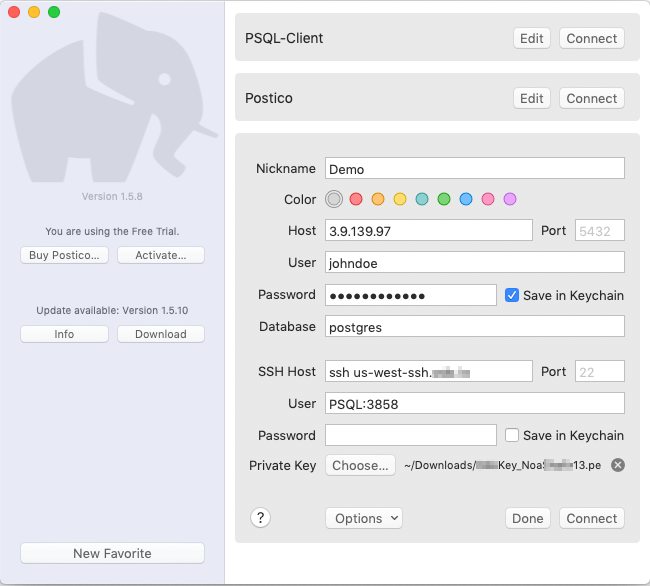This screenshot has height=586, width=650.
Task: Open the Options dropdown menu
Action: [x=364, y=518]
